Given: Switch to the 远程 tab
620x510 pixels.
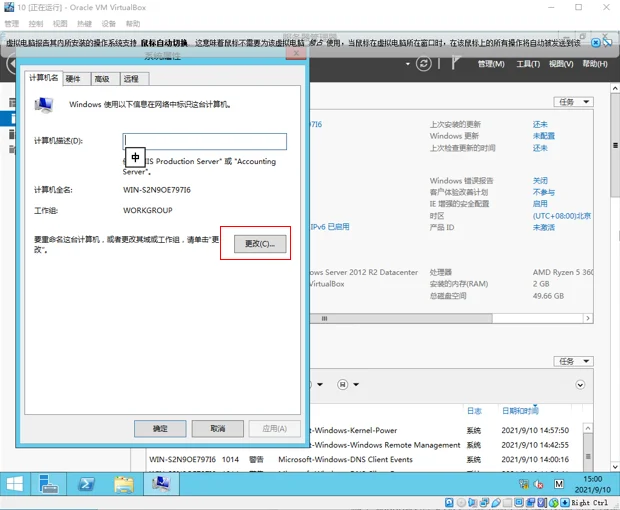Looking at the screenshot, I should [134, 79].
